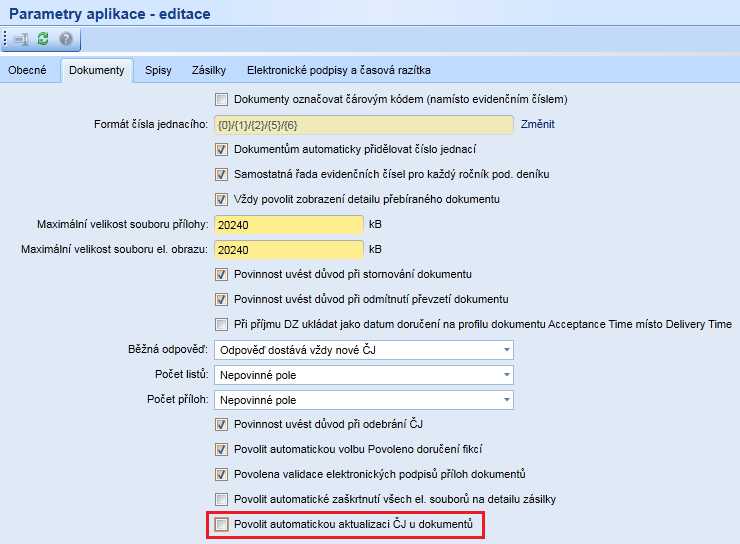Go to the Zásilky tab
The height and width of the screenshot is (544, 740).
point(209,70)
